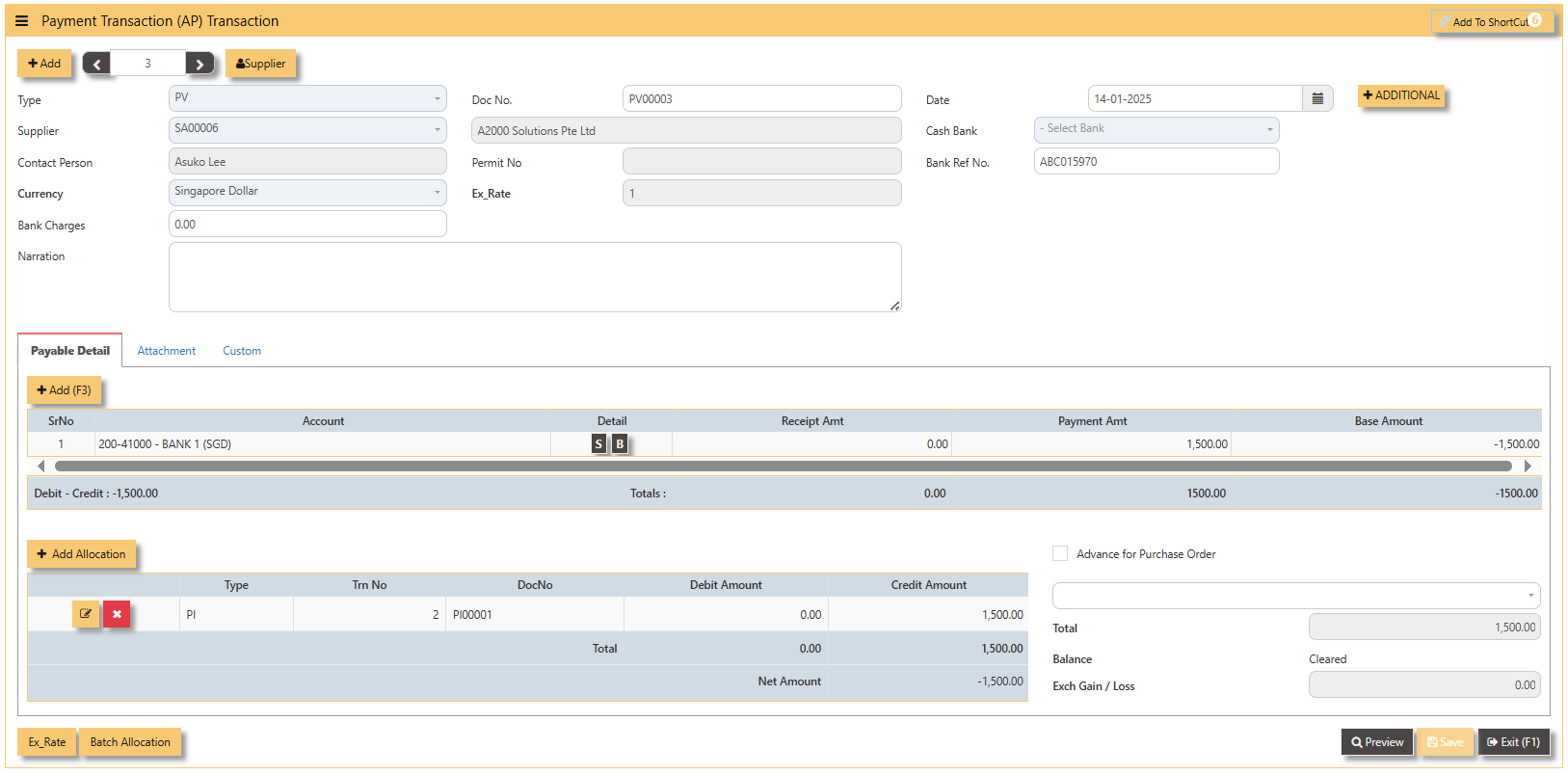Click the Bank Ref No. input field
The width and height of the screenshot is (1568, 775).
pos(1156,161)
